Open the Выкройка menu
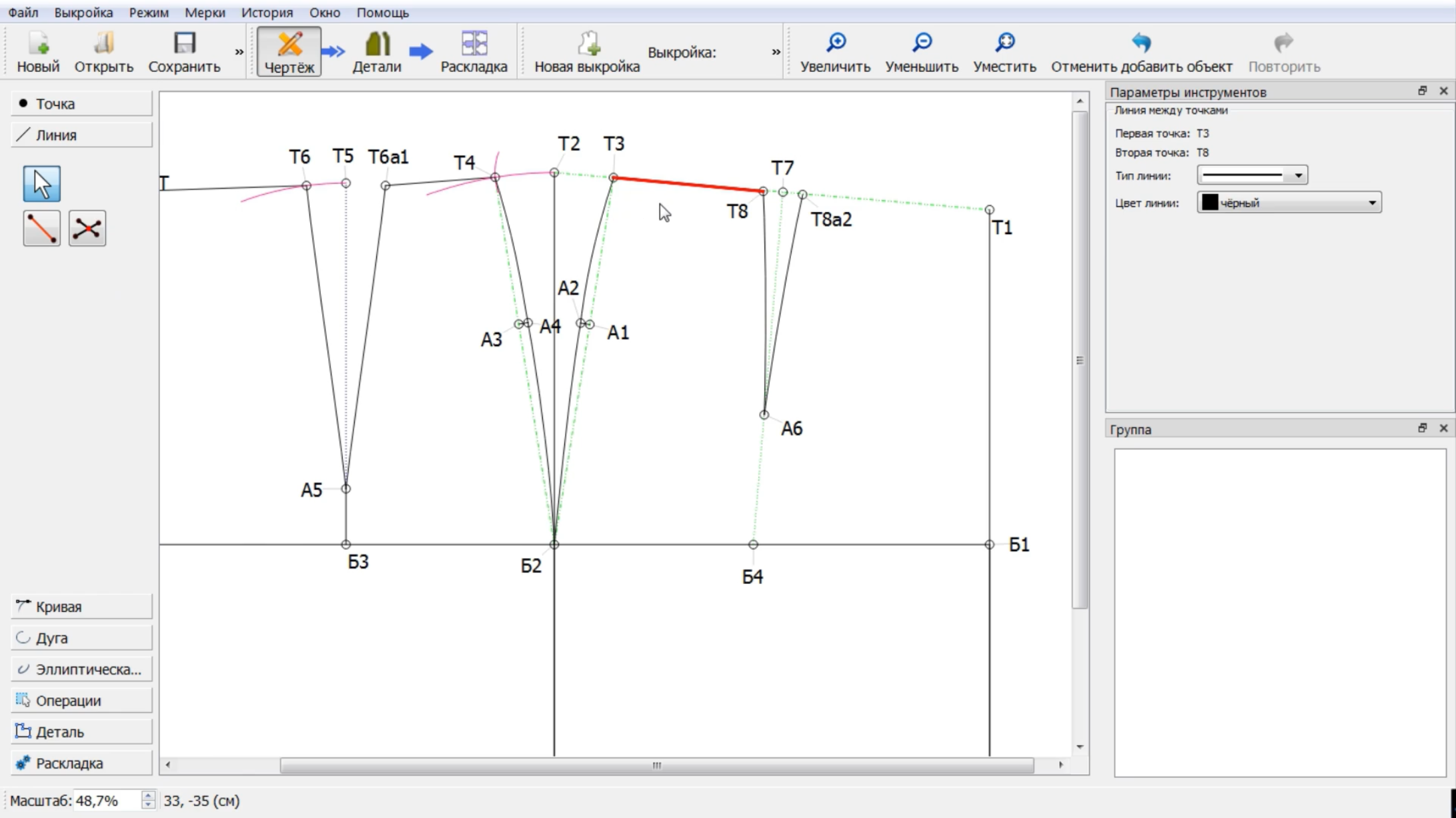 83,13
